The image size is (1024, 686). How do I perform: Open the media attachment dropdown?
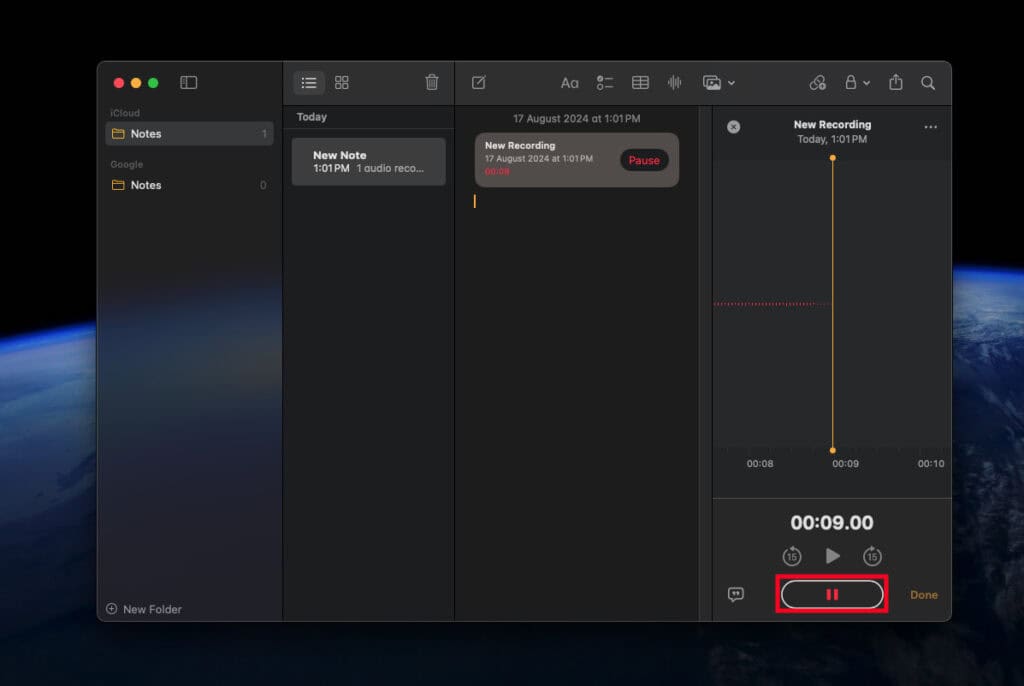tap(719, 83)
